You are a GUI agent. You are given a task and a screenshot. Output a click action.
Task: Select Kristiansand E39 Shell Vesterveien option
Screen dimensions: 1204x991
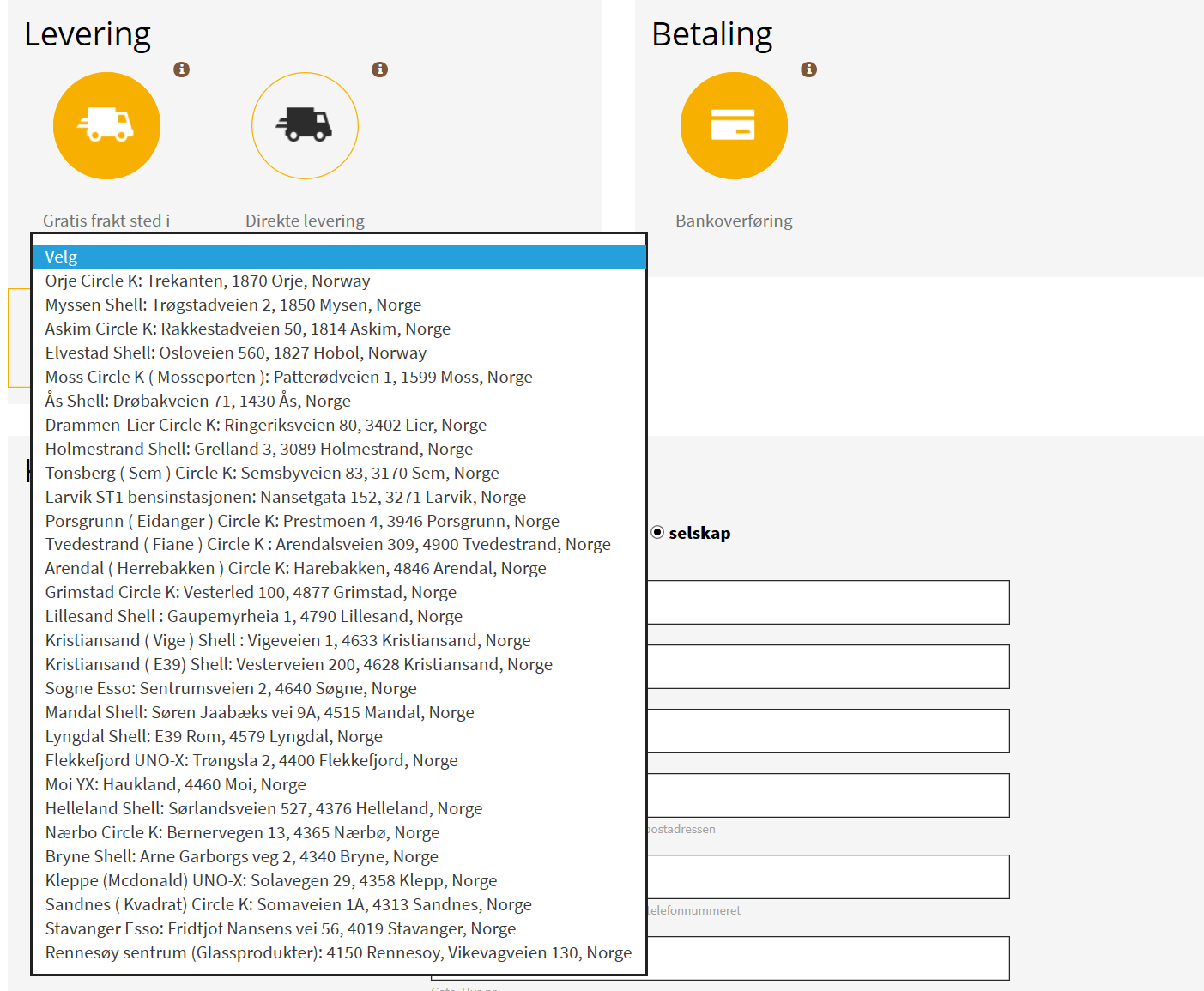coord(339,664)
